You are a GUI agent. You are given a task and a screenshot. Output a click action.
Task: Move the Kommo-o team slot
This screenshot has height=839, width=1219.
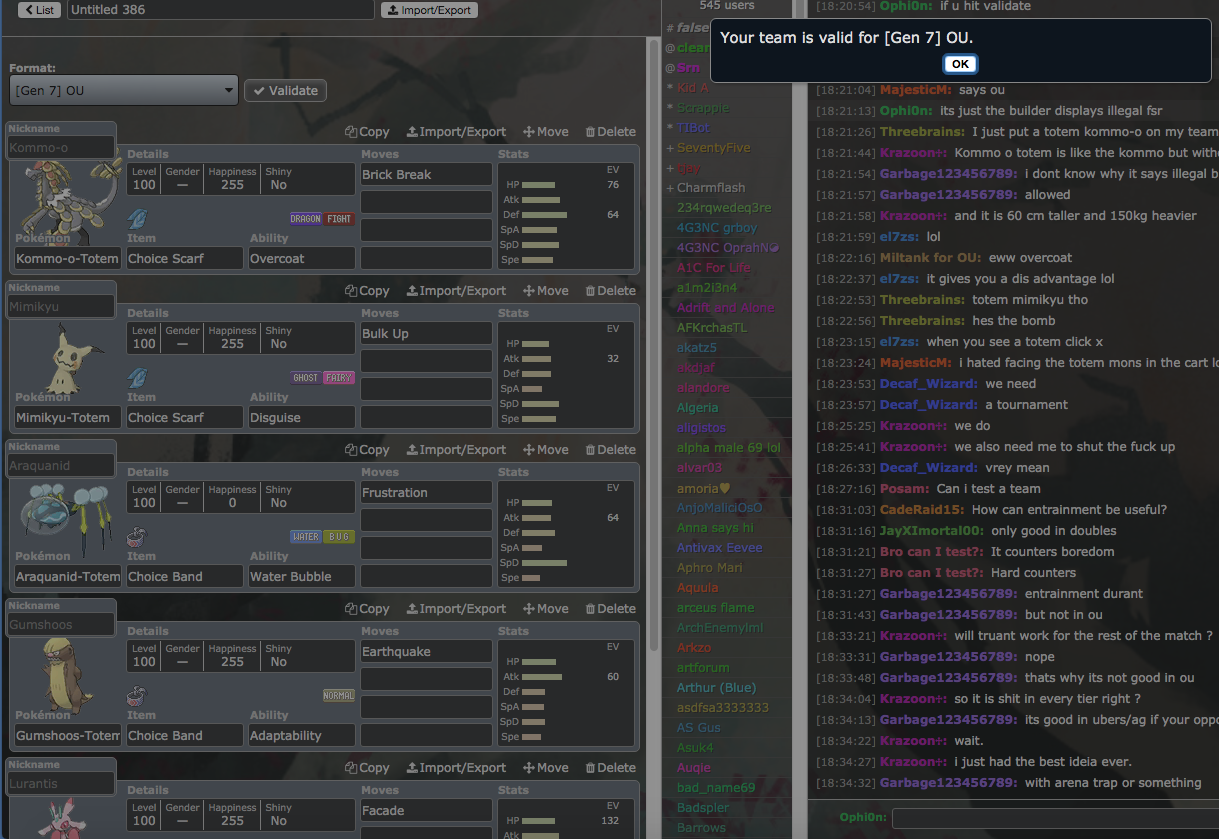[545, 132]
